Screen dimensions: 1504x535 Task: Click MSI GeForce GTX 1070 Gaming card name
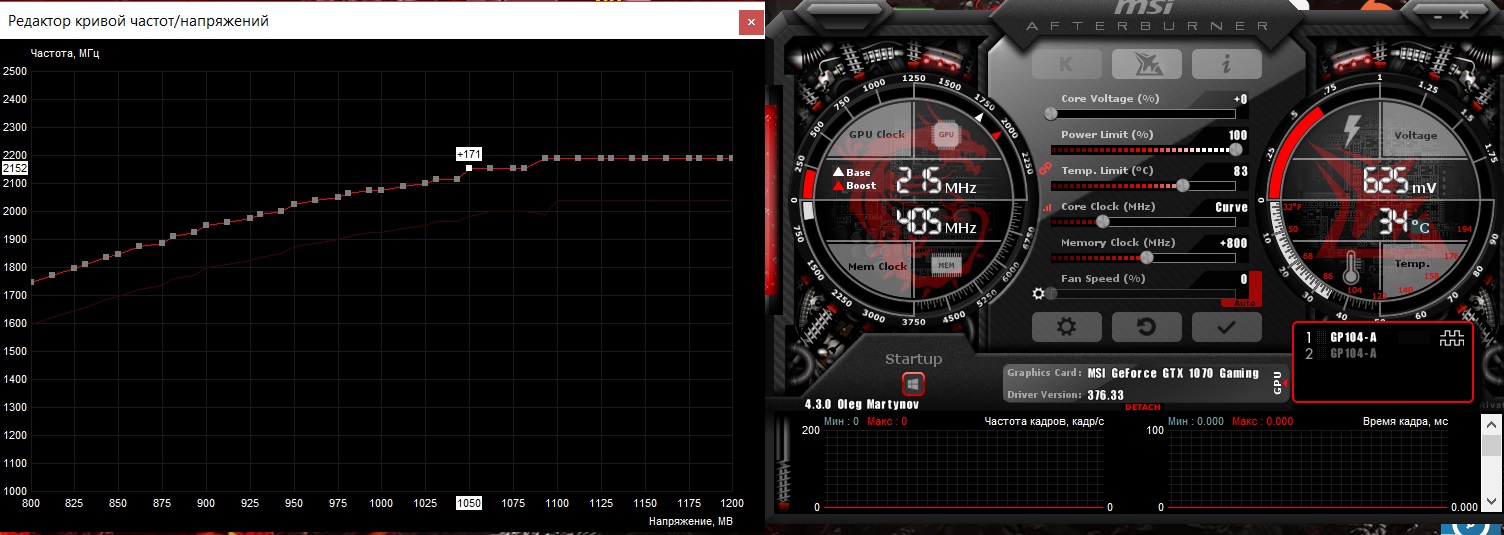(1172, 373)
